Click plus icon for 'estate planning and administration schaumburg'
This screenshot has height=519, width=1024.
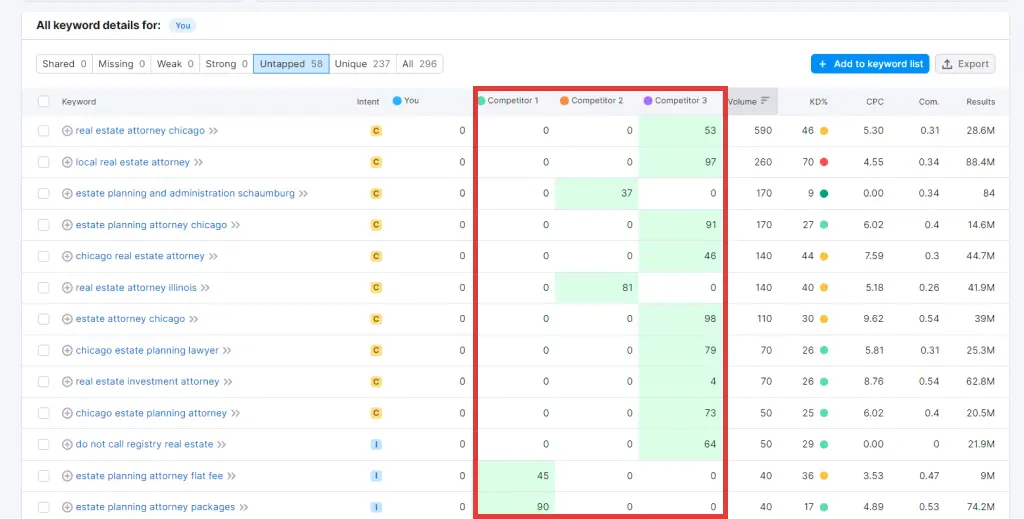(67, 193)
